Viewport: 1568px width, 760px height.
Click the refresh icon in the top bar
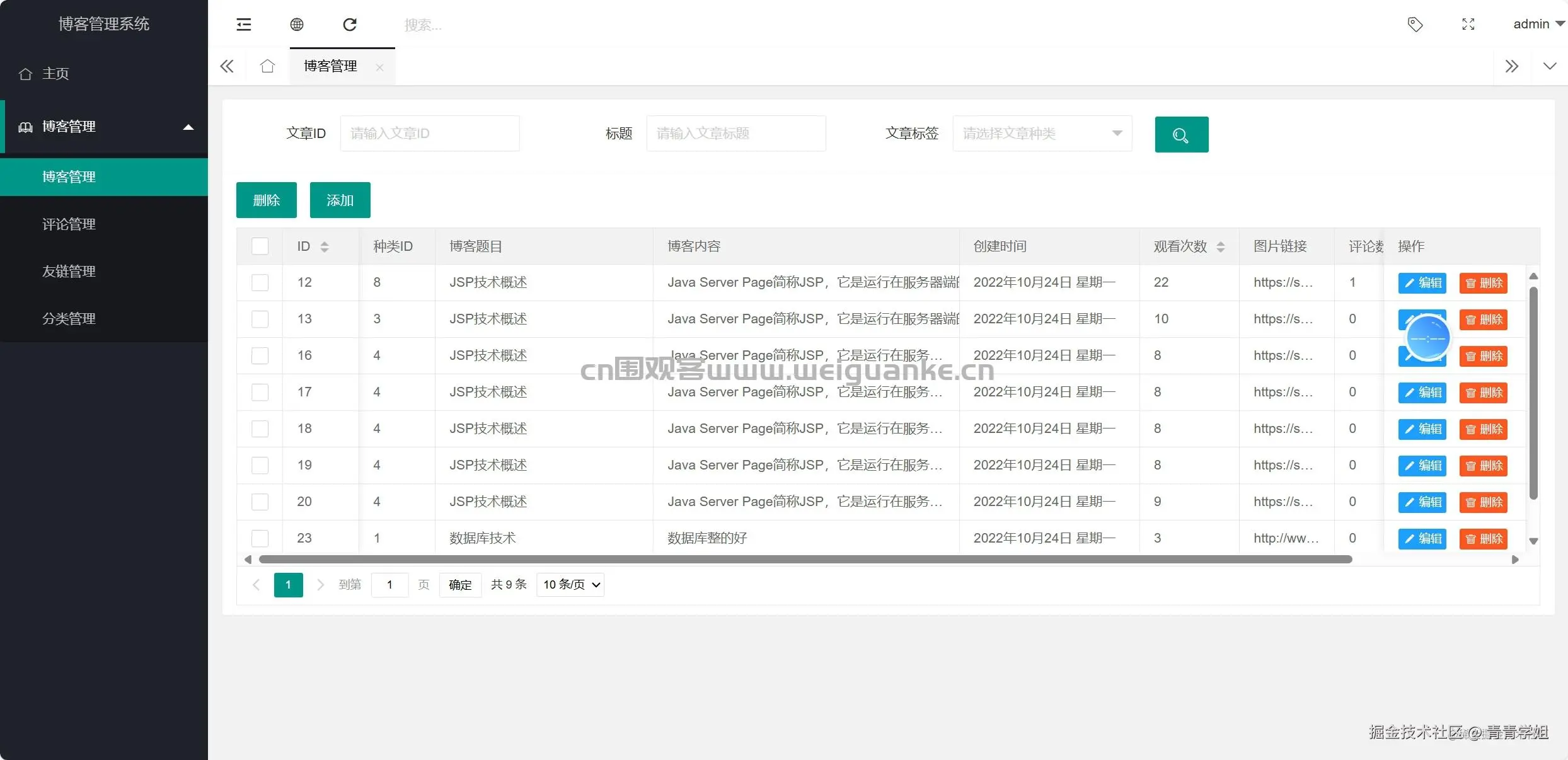(x=350, y=25)
